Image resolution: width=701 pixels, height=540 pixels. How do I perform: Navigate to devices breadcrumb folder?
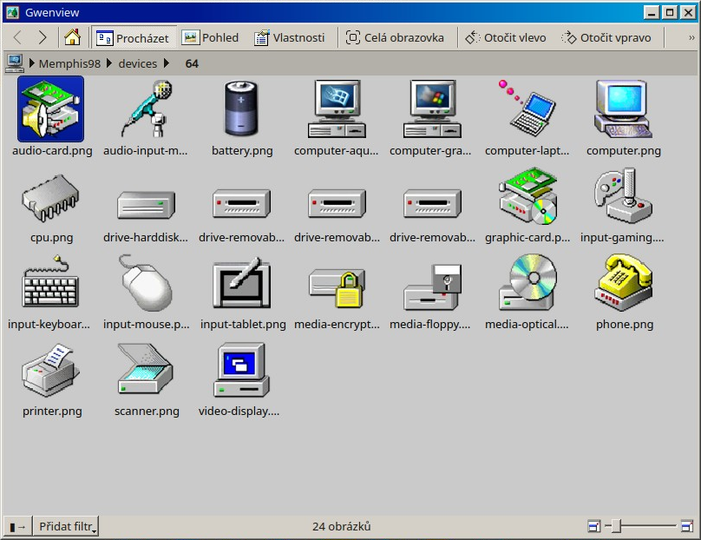click(x=138, y=63)
